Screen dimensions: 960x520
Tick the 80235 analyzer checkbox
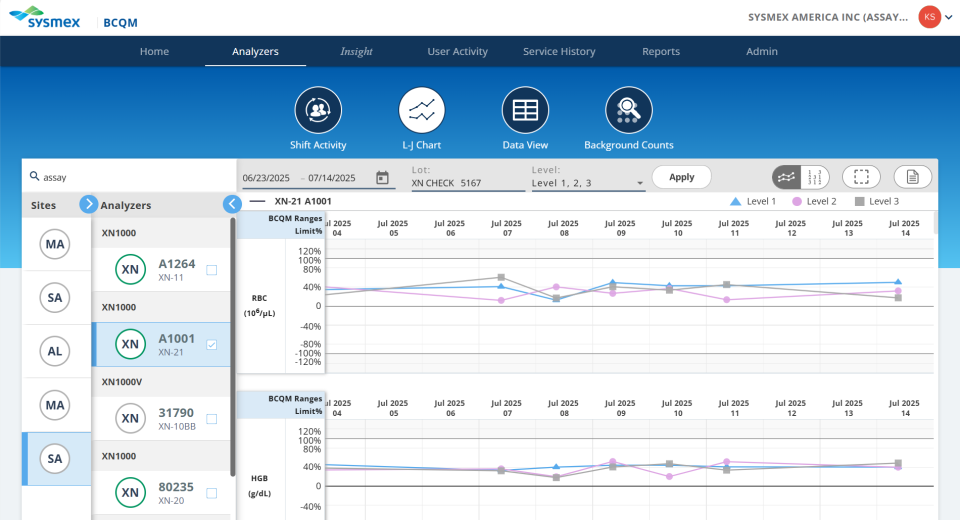click(212, 493)
